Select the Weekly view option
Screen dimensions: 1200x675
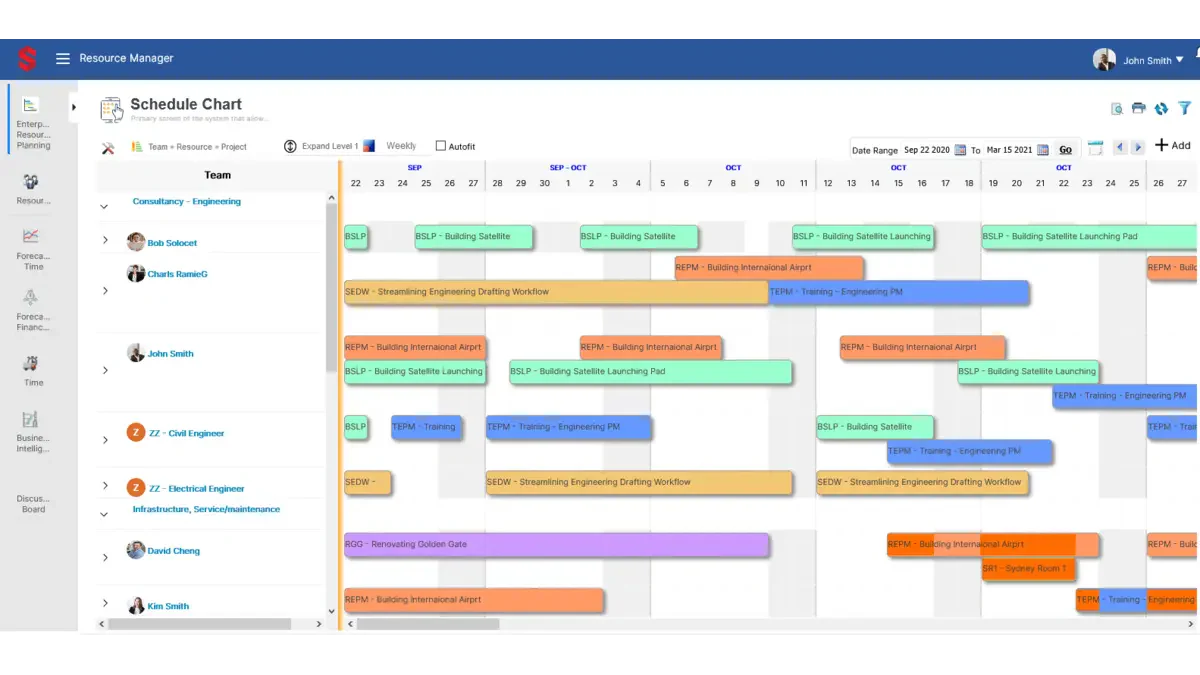(401, 146)
